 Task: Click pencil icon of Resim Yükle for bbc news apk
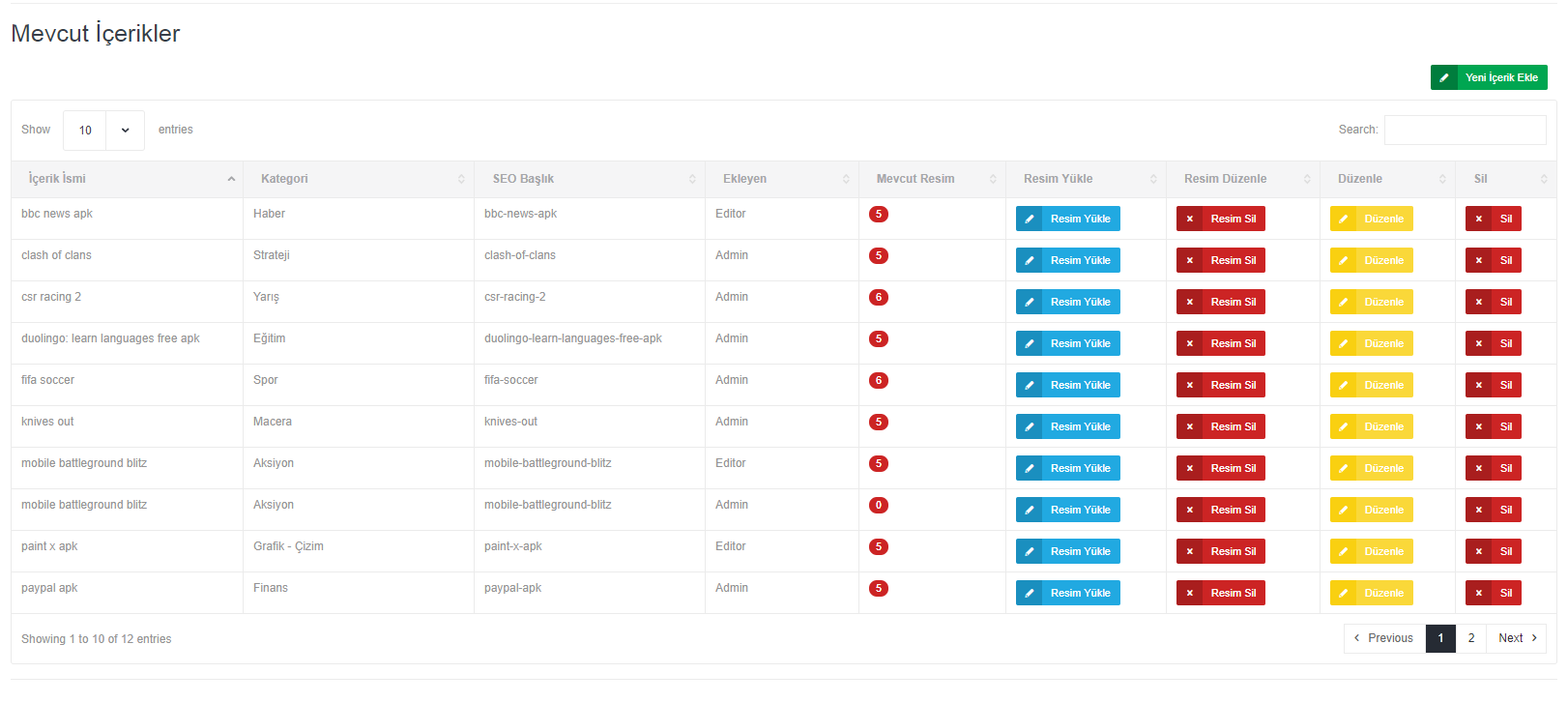[x=1030, y=219]
